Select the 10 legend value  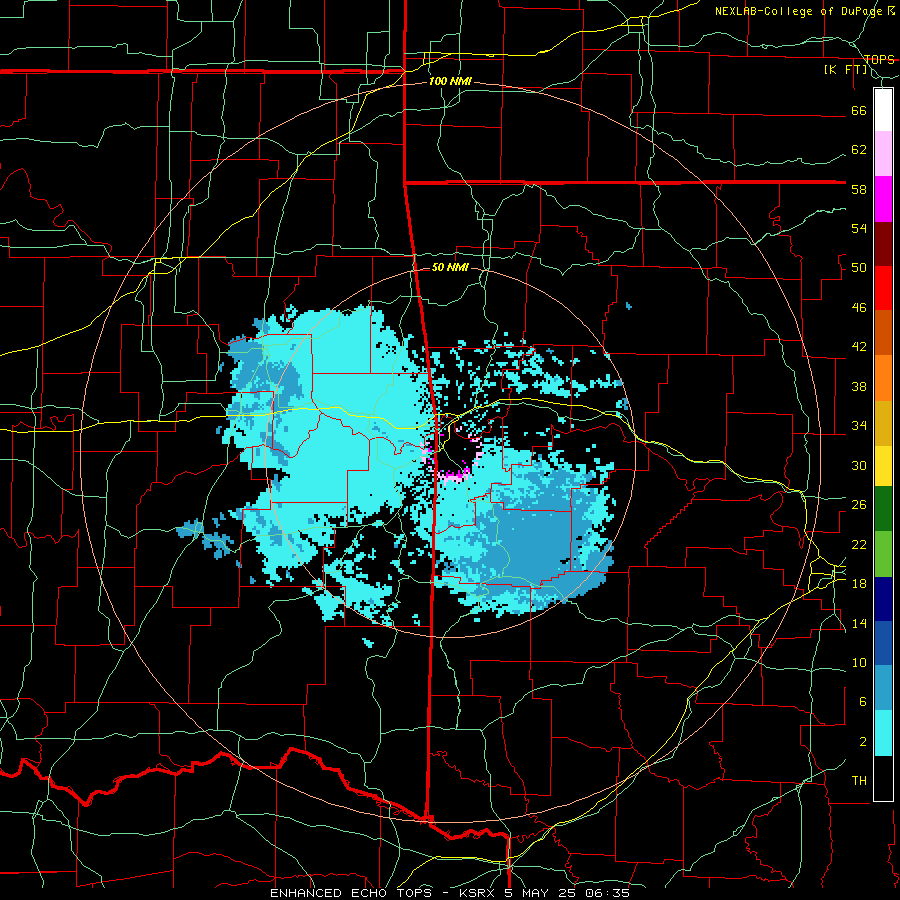[859, 662]
